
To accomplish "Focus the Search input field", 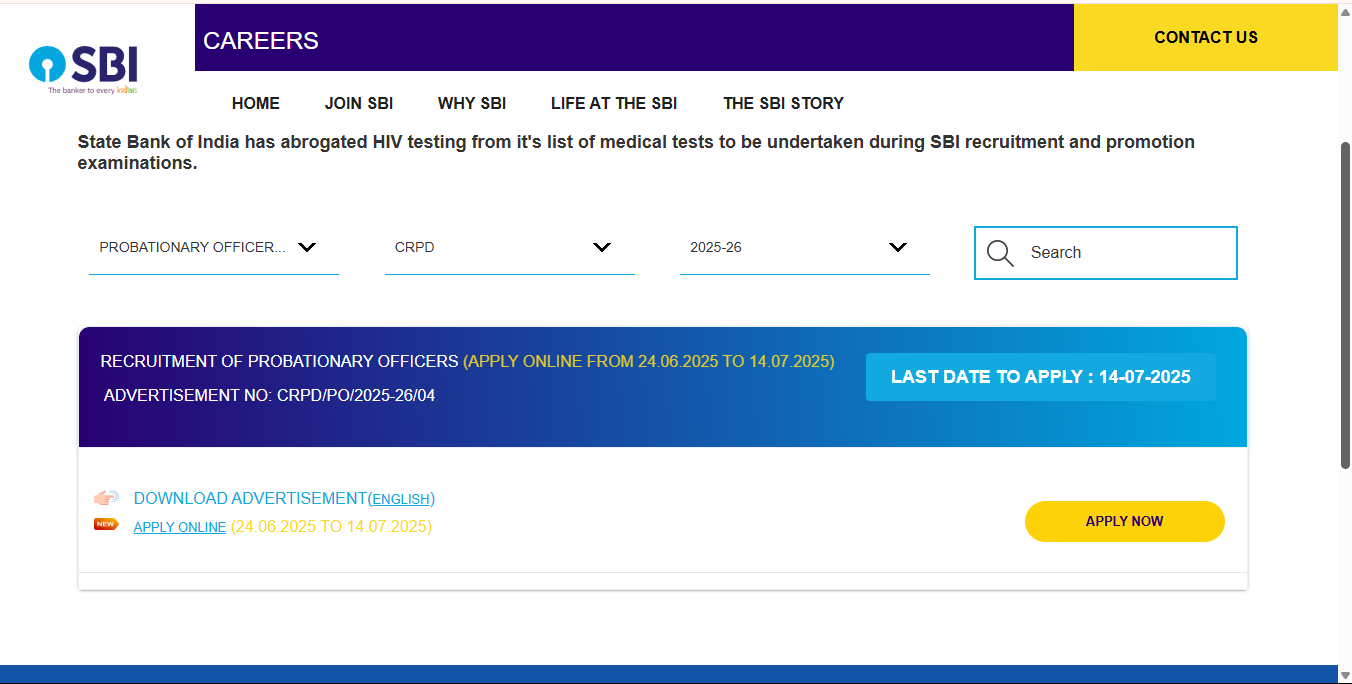I will [1106, 253].
